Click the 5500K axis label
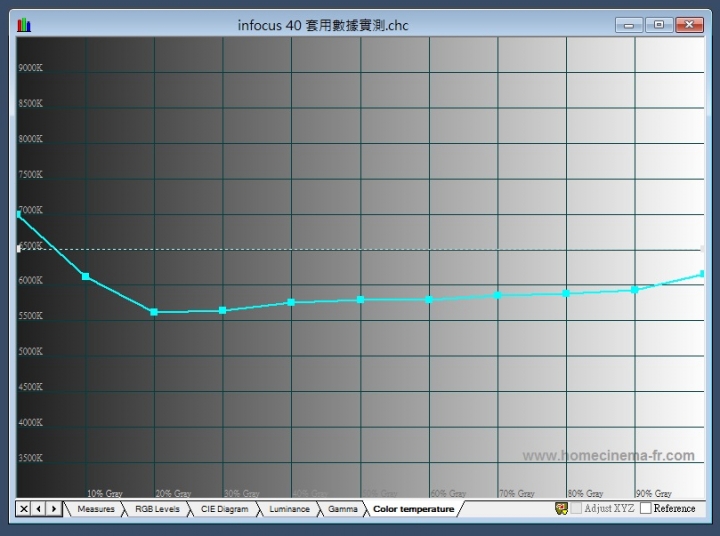Viewport: 720px width, 536px height. pos(30,316)
